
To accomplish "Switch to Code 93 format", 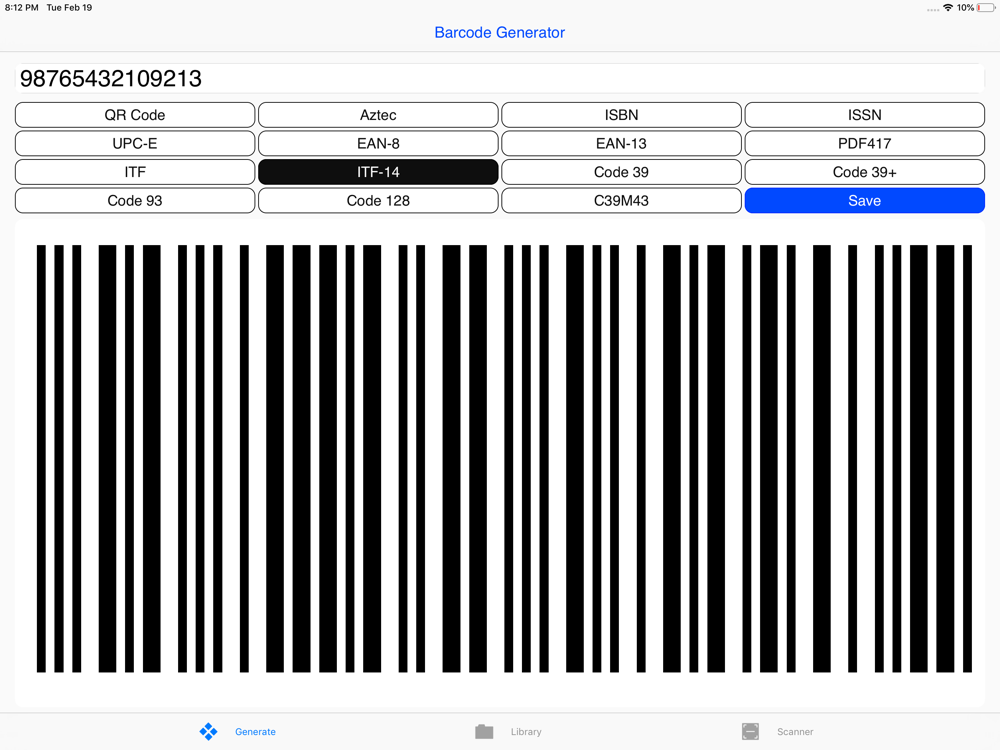I will pos(135,200).
